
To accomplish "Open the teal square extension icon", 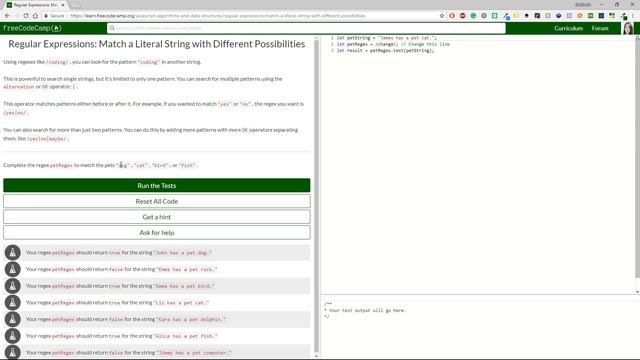I will click(x=494, y=16).
